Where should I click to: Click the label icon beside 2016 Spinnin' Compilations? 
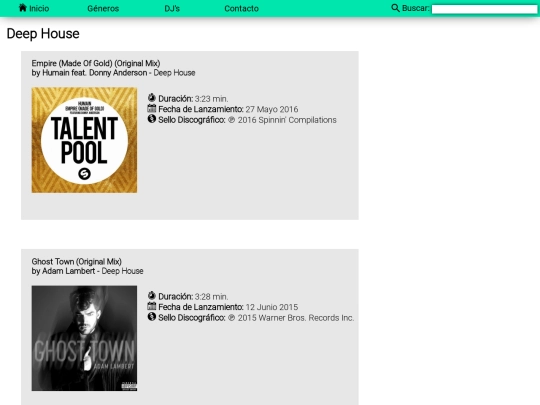coord(152,119)
